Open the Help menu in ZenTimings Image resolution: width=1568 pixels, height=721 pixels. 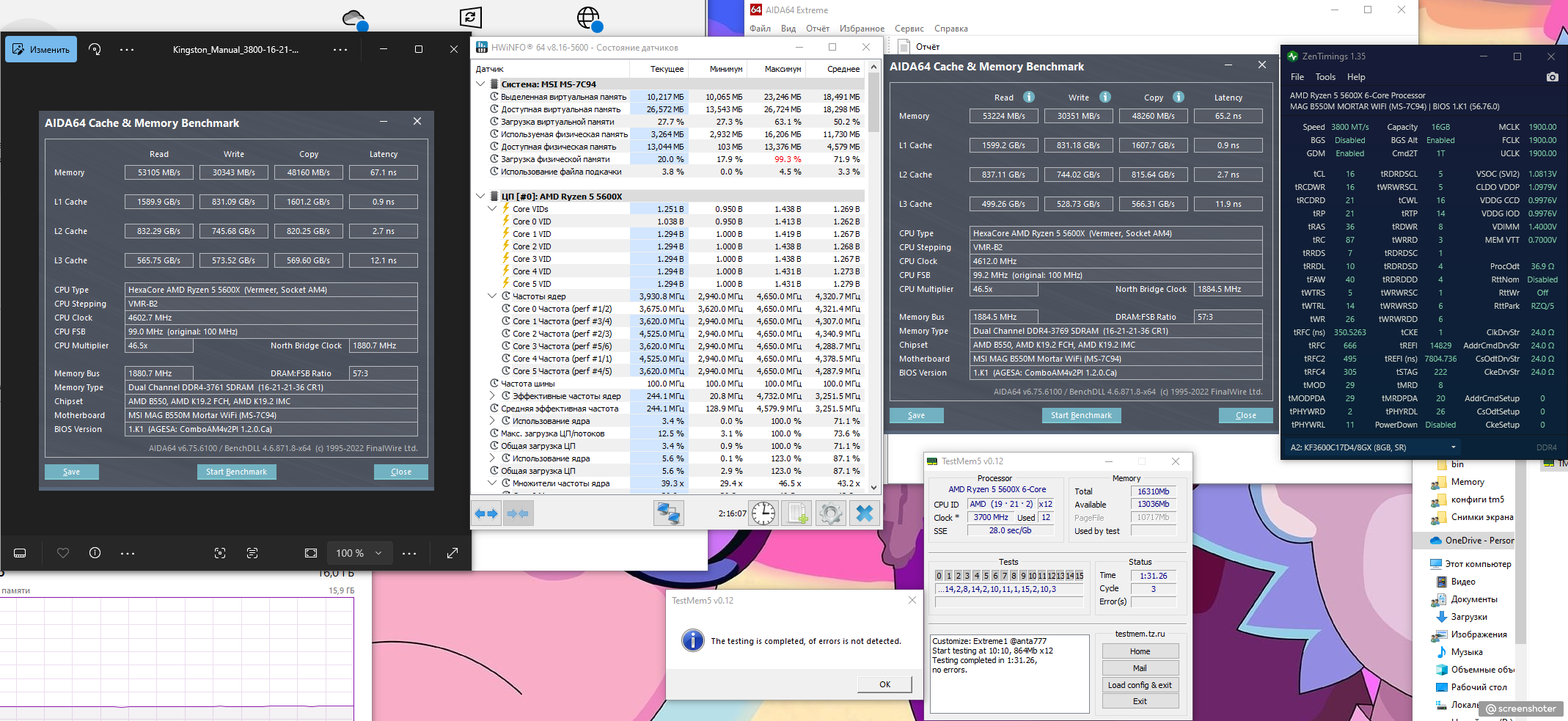(x=1356, y=77)
